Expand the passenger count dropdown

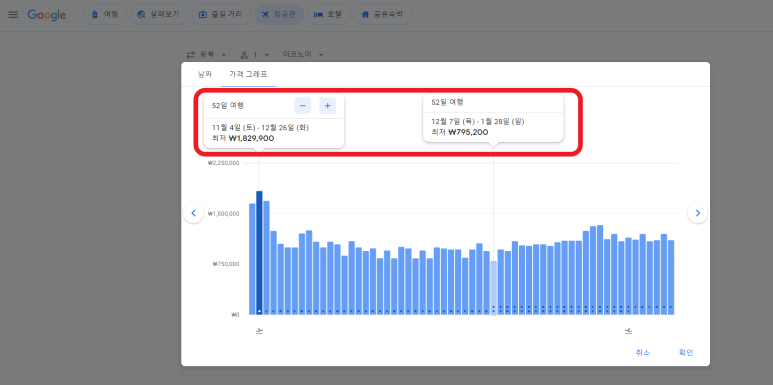(255, 54)
